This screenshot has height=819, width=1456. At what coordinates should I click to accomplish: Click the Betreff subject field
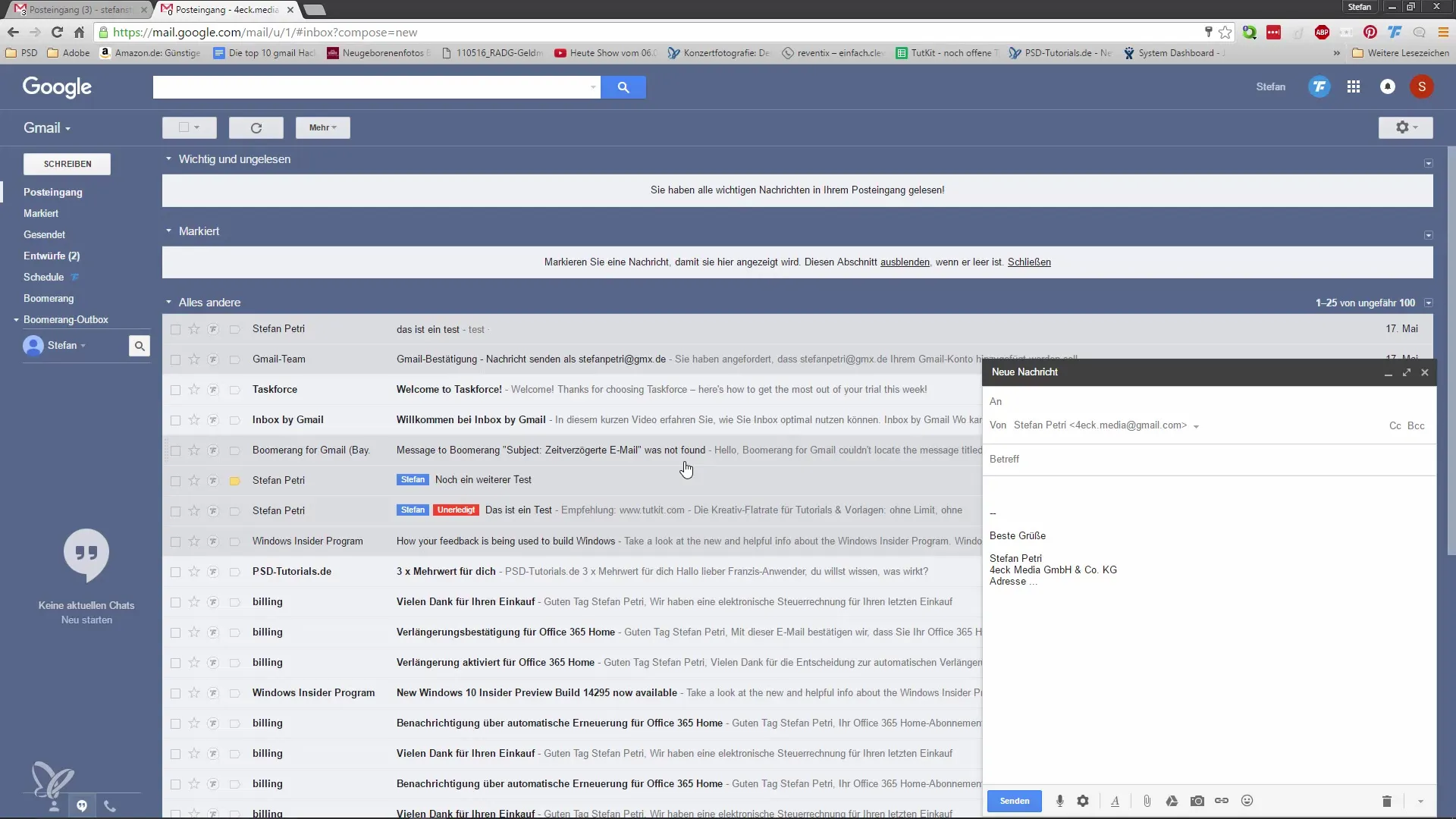pos(1209,460)
